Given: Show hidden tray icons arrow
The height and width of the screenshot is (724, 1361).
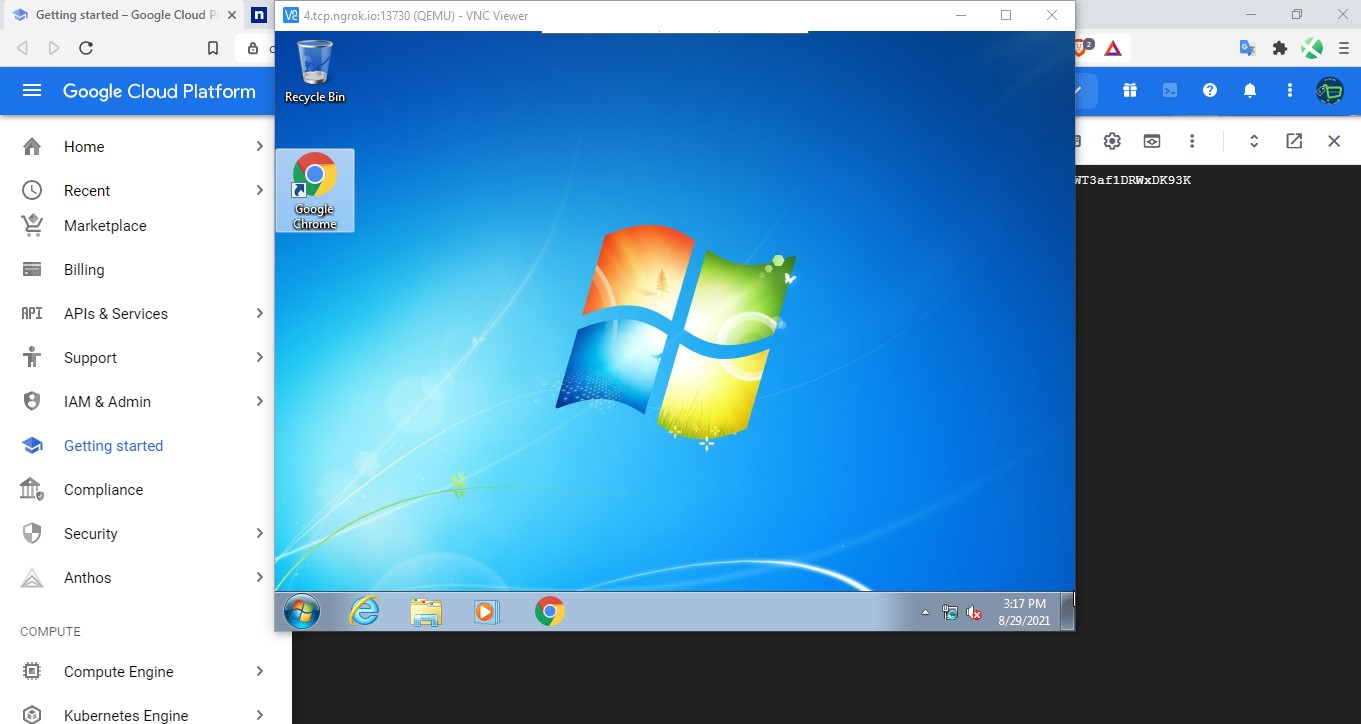Looking at the screenshot, I should pos(925,612).
